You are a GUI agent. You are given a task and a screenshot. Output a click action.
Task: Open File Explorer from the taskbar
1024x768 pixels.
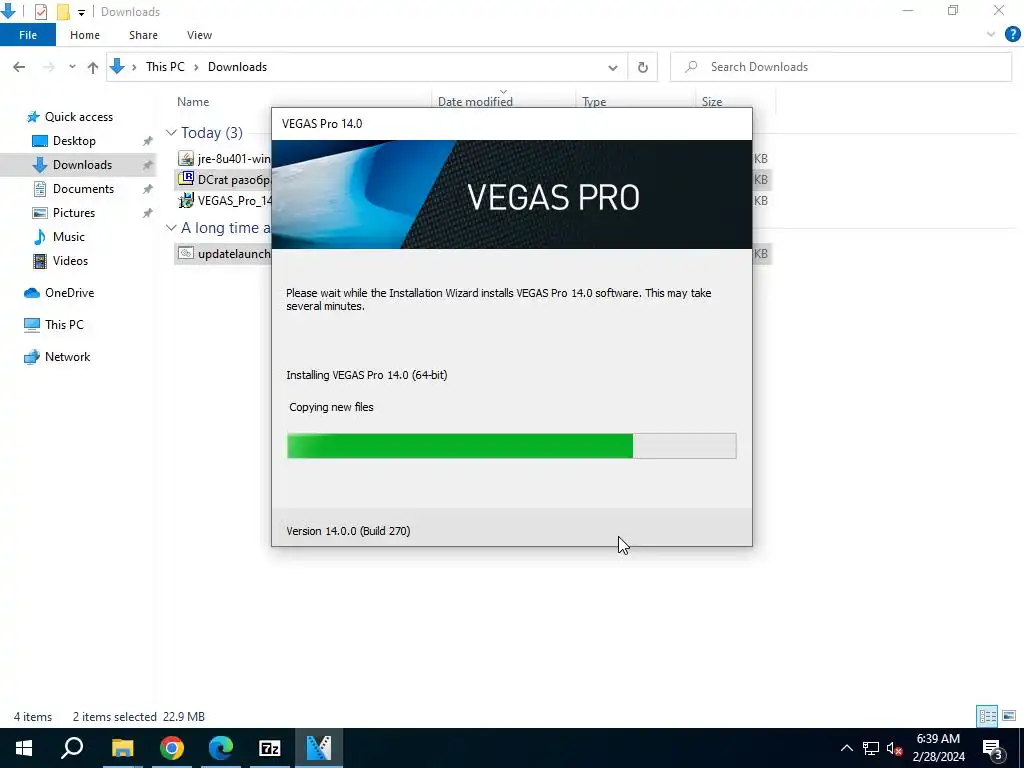122,748
